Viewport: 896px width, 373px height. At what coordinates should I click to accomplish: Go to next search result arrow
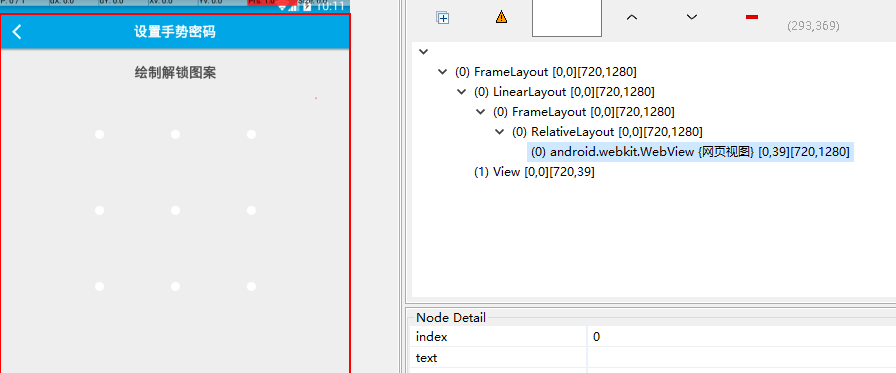(691, 18)
